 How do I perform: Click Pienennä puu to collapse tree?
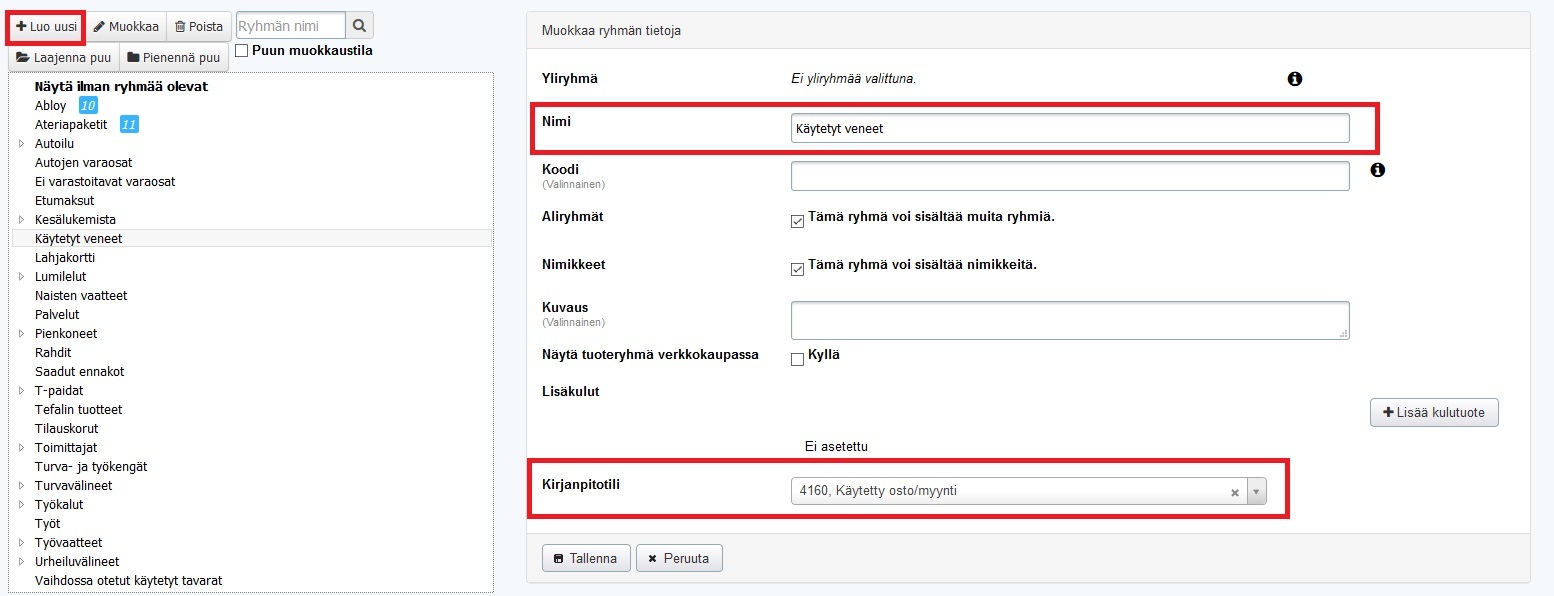[174, 58]
